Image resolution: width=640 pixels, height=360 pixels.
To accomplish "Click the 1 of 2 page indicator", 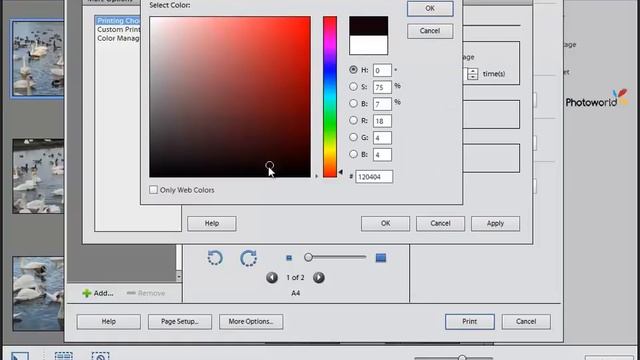I will [x=295, y=278].
